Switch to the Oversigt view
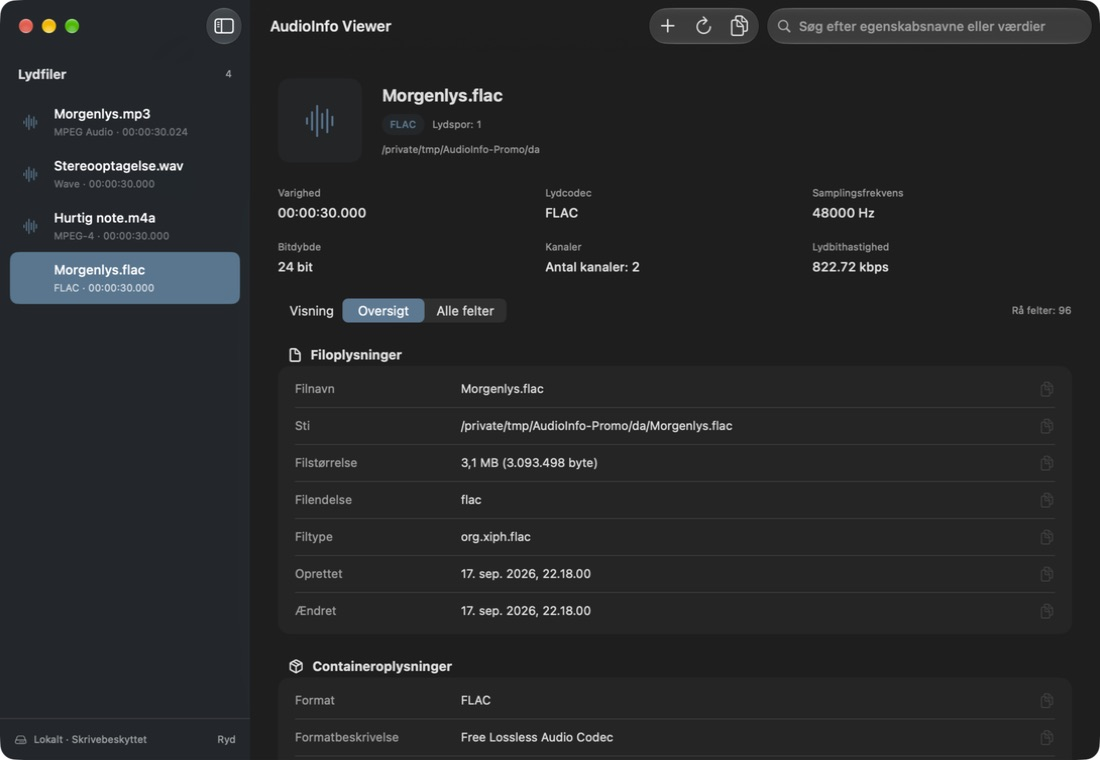The image size is (1100, 760). pyautogui.click(x=383, y=311)
